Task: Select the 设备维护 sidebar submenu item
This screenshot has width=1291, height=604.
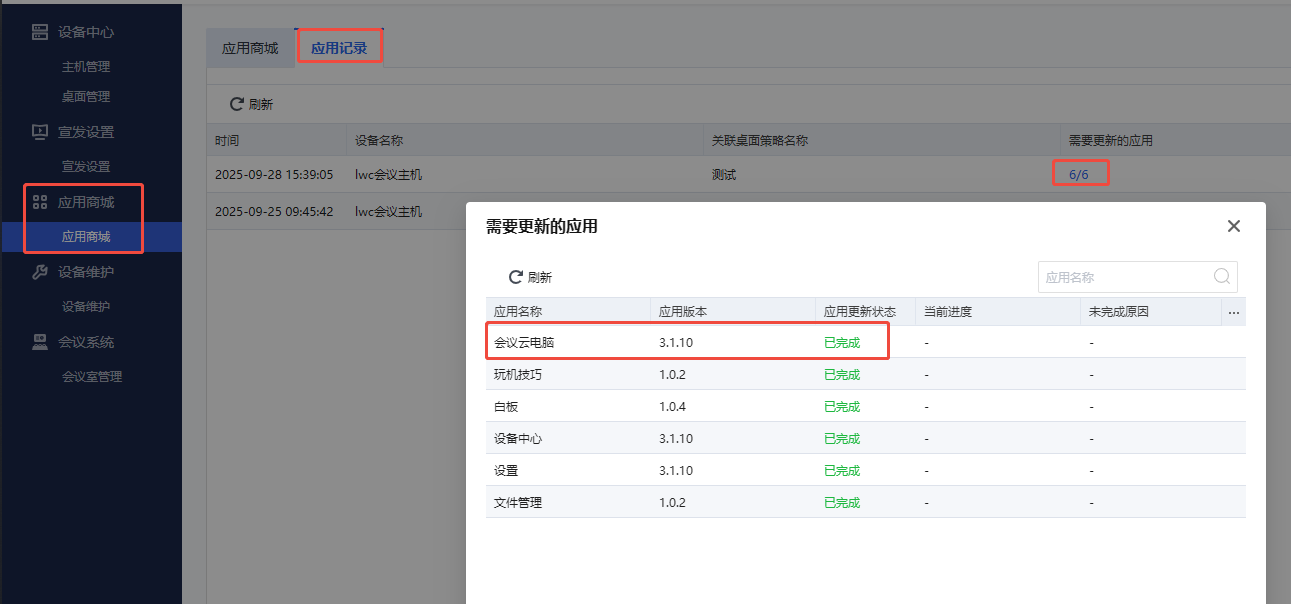Action: point(86,307)
